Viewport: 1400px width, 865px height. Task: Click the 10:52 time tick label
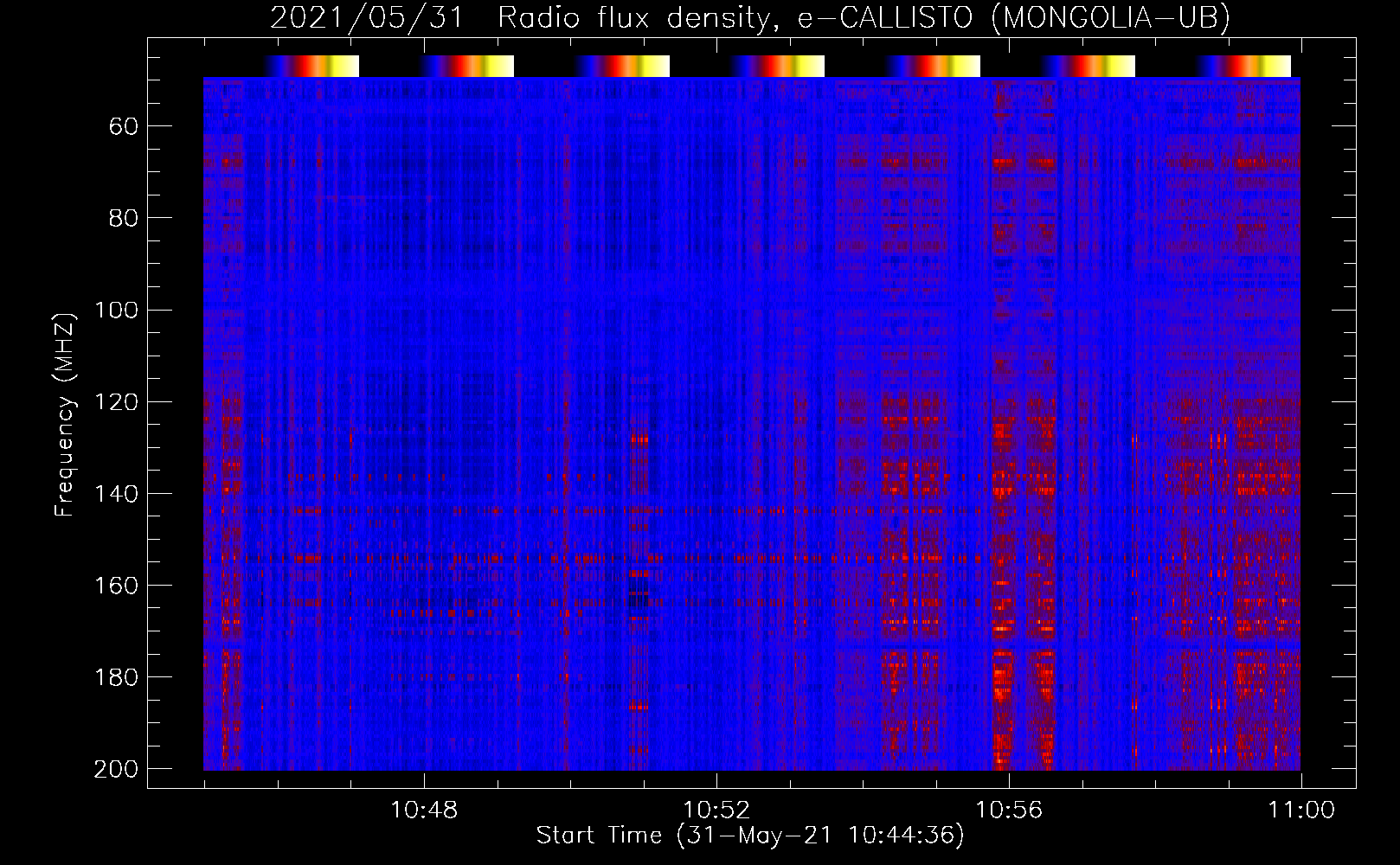tap(716, 811)
